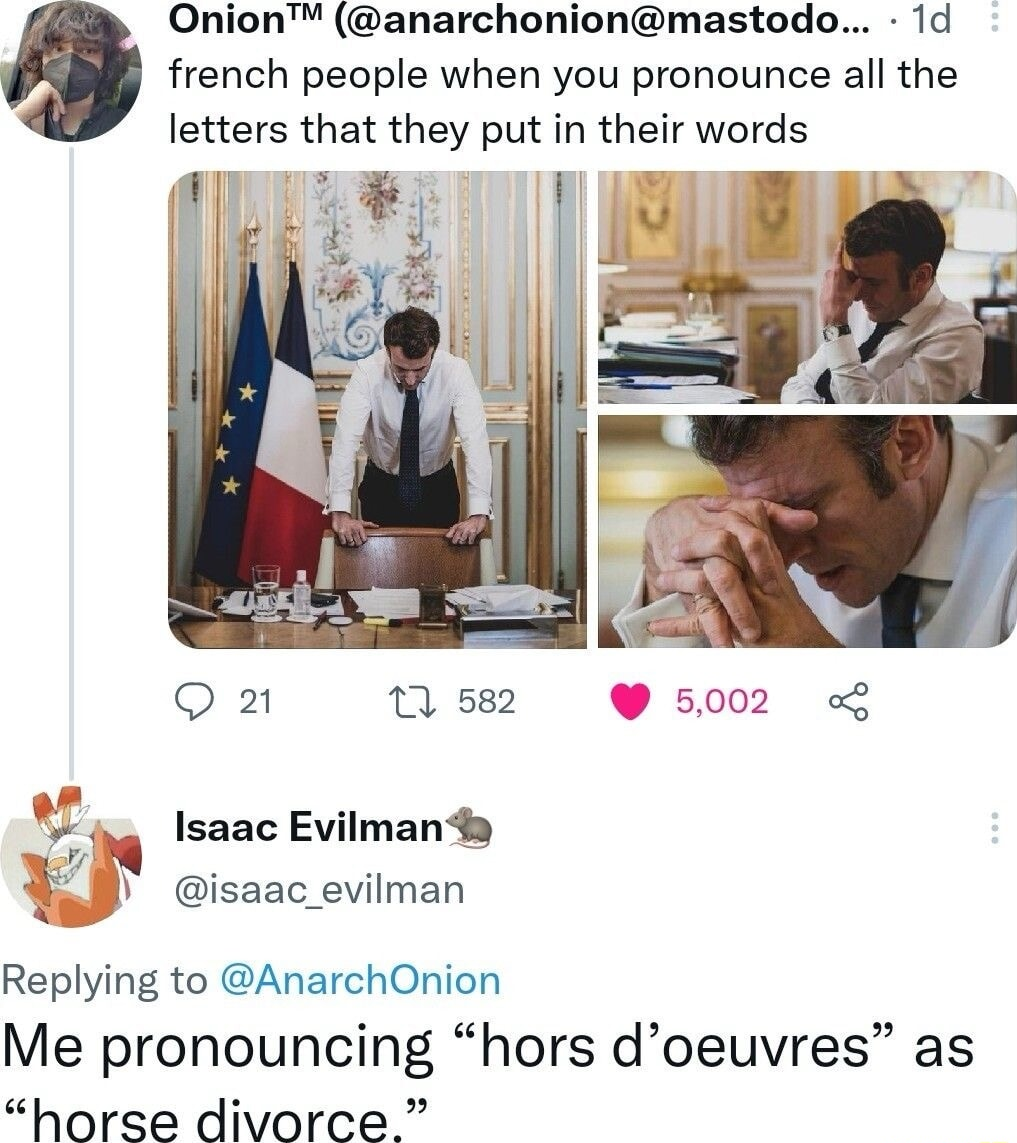View Isaac Evilman's cartoon avatar

71,858
